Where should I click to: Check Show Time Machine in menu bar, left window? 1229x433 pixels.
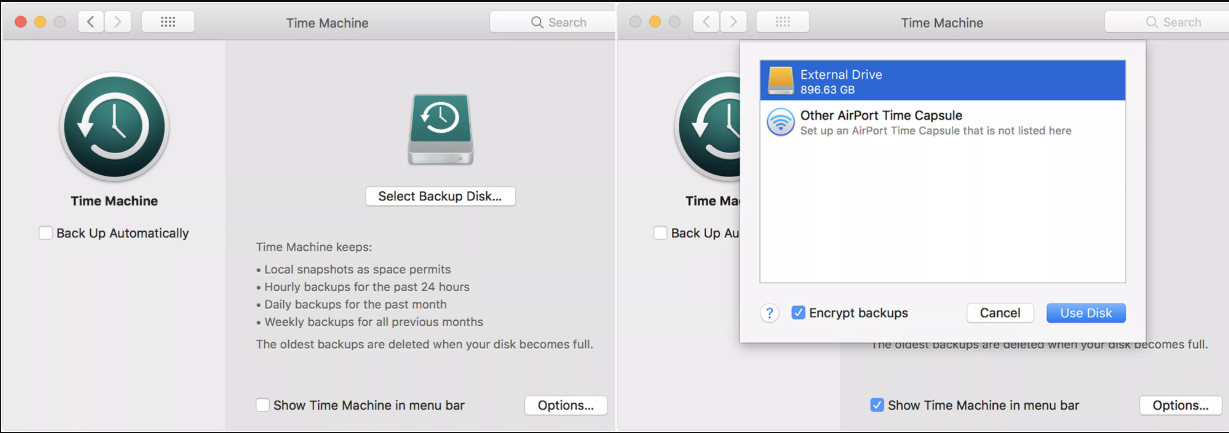coord(262,405)
